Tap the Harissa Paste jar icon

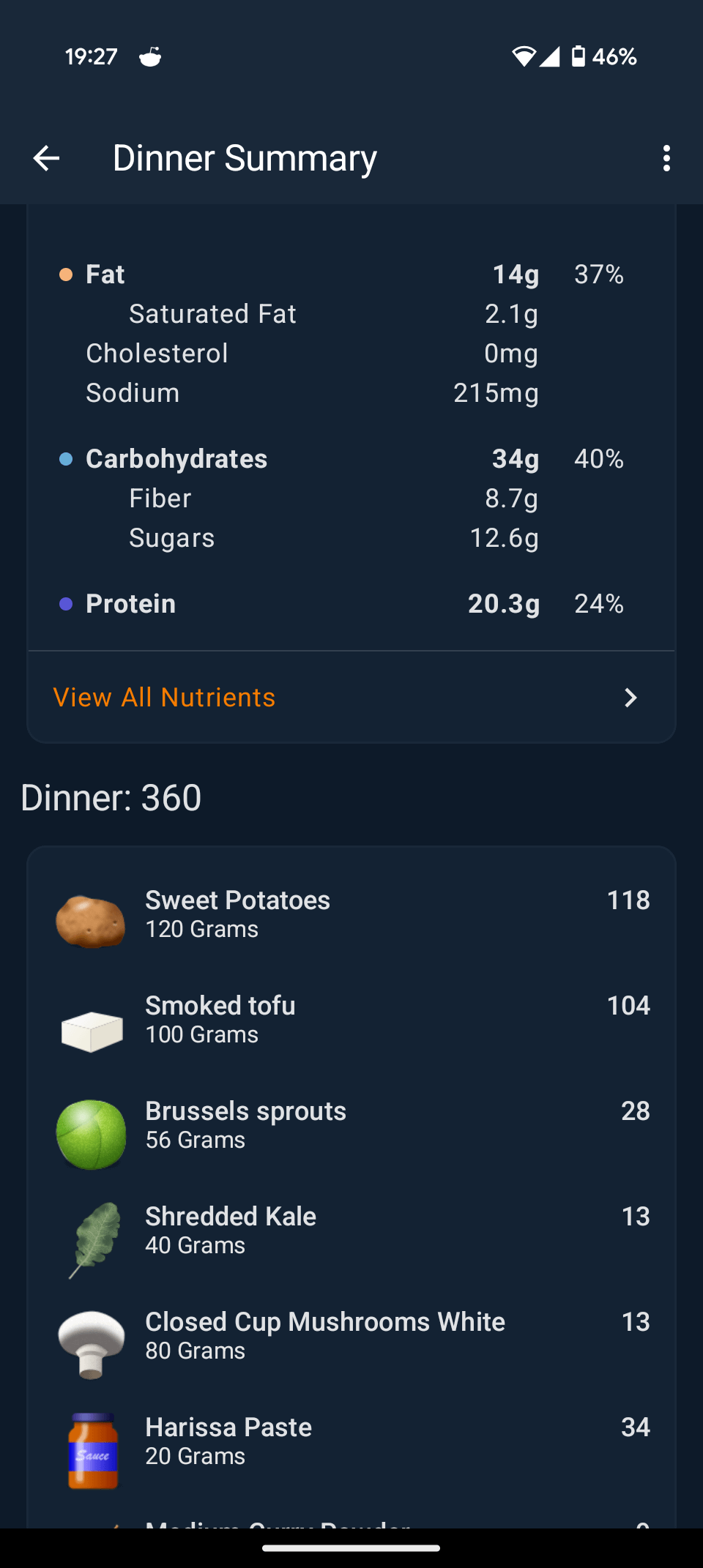(92, 1450)
